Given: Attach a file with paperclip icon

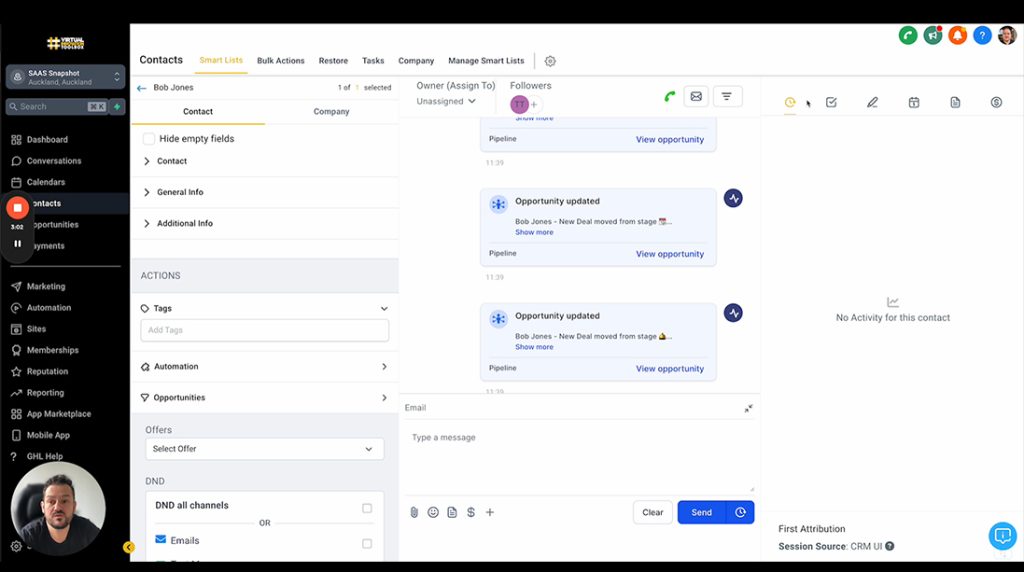Looking at the screenshot, I should pyautogui.click(x=414, y=513).
